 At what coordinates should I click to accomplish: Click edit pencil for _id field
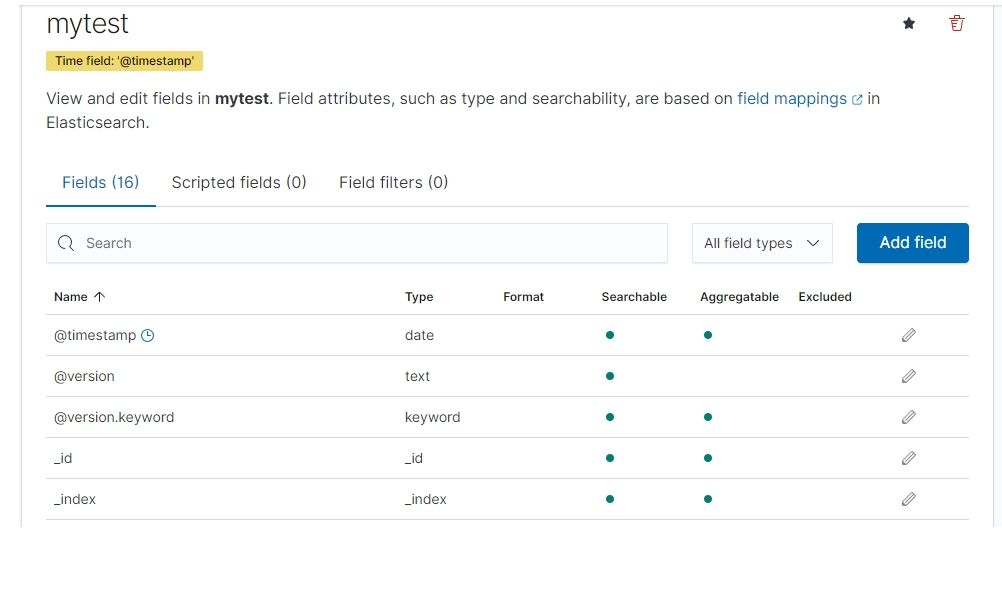click(x=908, y=458)
